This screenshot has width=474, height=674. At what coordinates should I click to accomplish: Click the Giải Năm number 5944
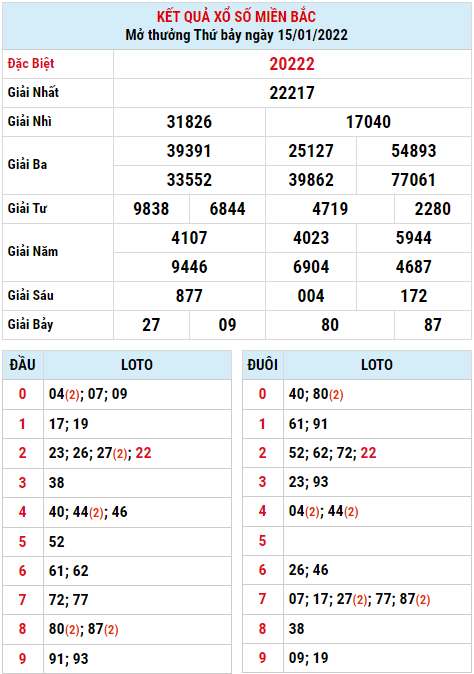point(413,238)
